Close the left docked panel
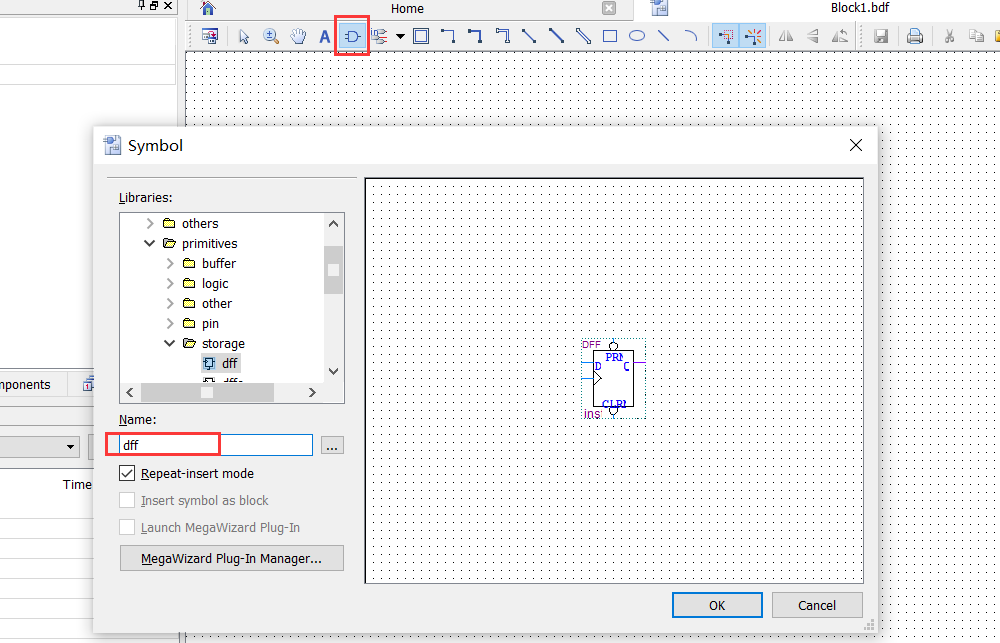This screenshot has height=643, width=1000. click(x=168, y=5)
